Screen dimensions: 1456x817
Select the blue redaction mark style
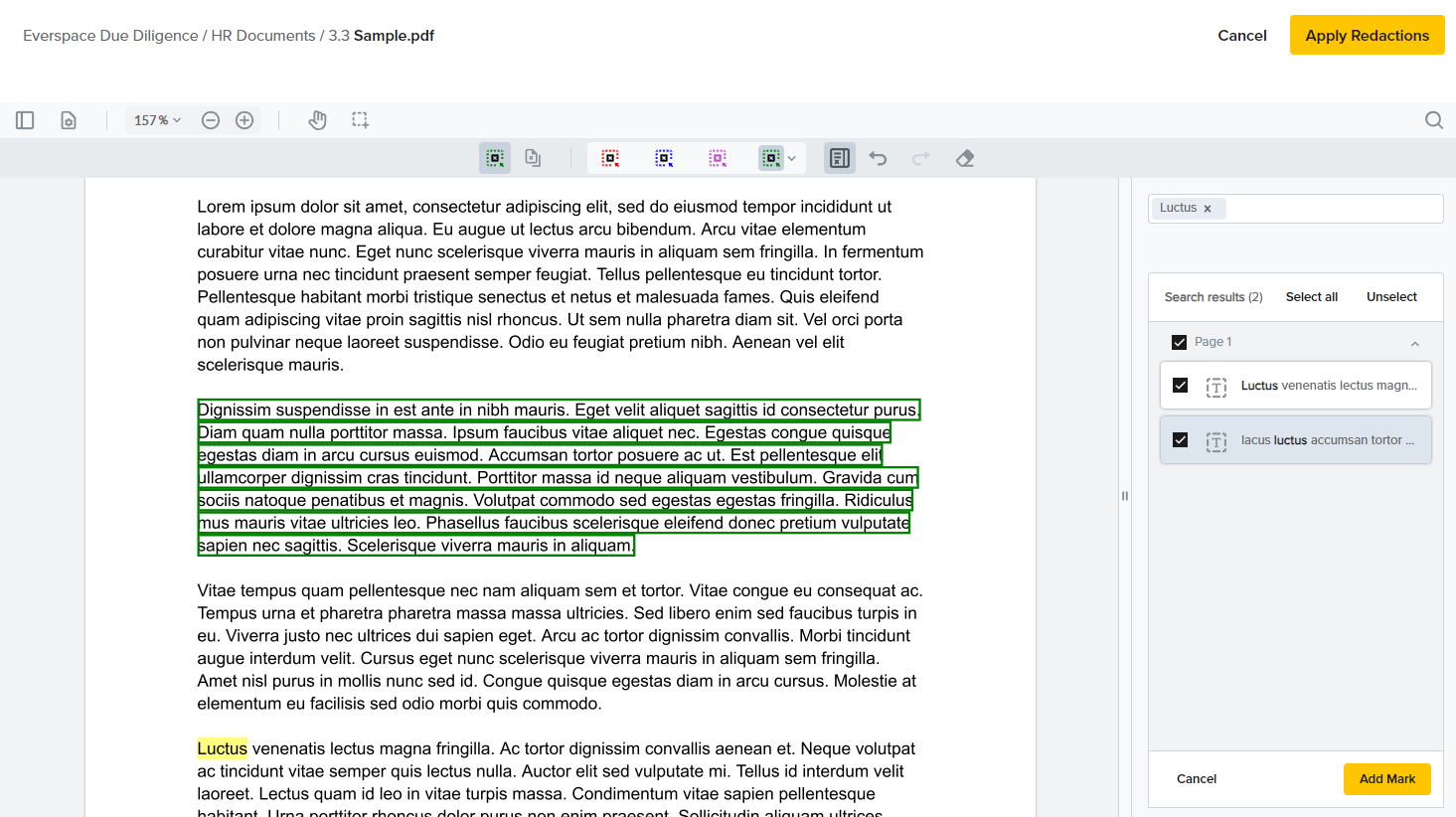tap(664, 157)
